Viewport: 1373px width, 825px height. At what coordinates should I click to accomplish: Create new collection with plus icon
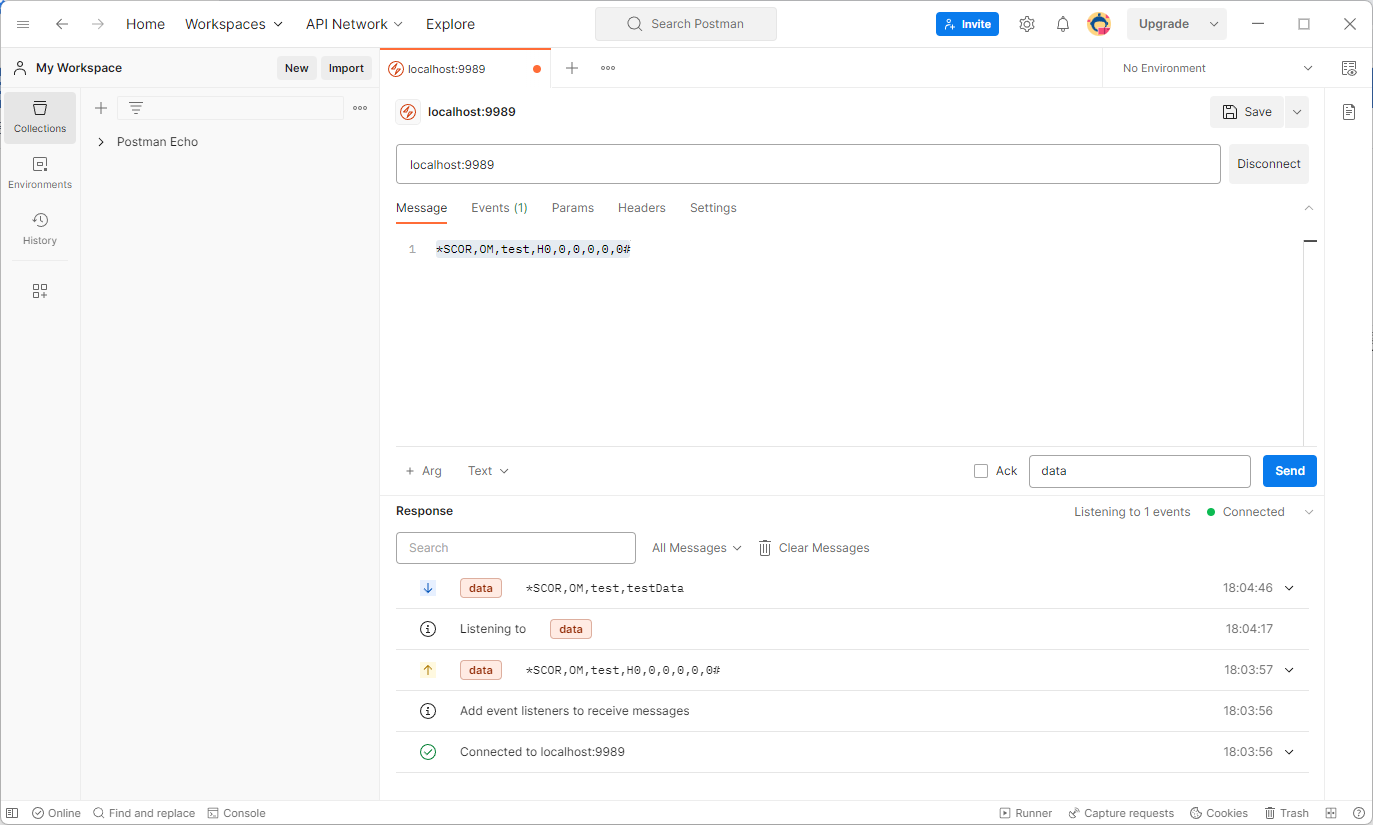[100, 108]
